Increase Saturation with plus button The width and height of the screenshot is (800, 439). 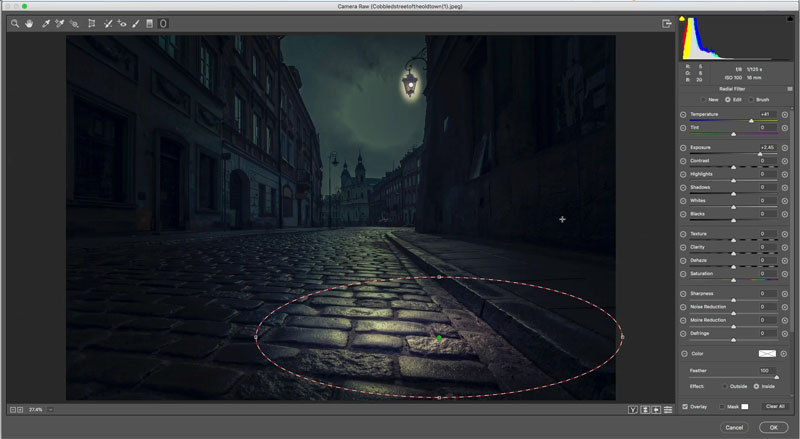coord(785,274)
